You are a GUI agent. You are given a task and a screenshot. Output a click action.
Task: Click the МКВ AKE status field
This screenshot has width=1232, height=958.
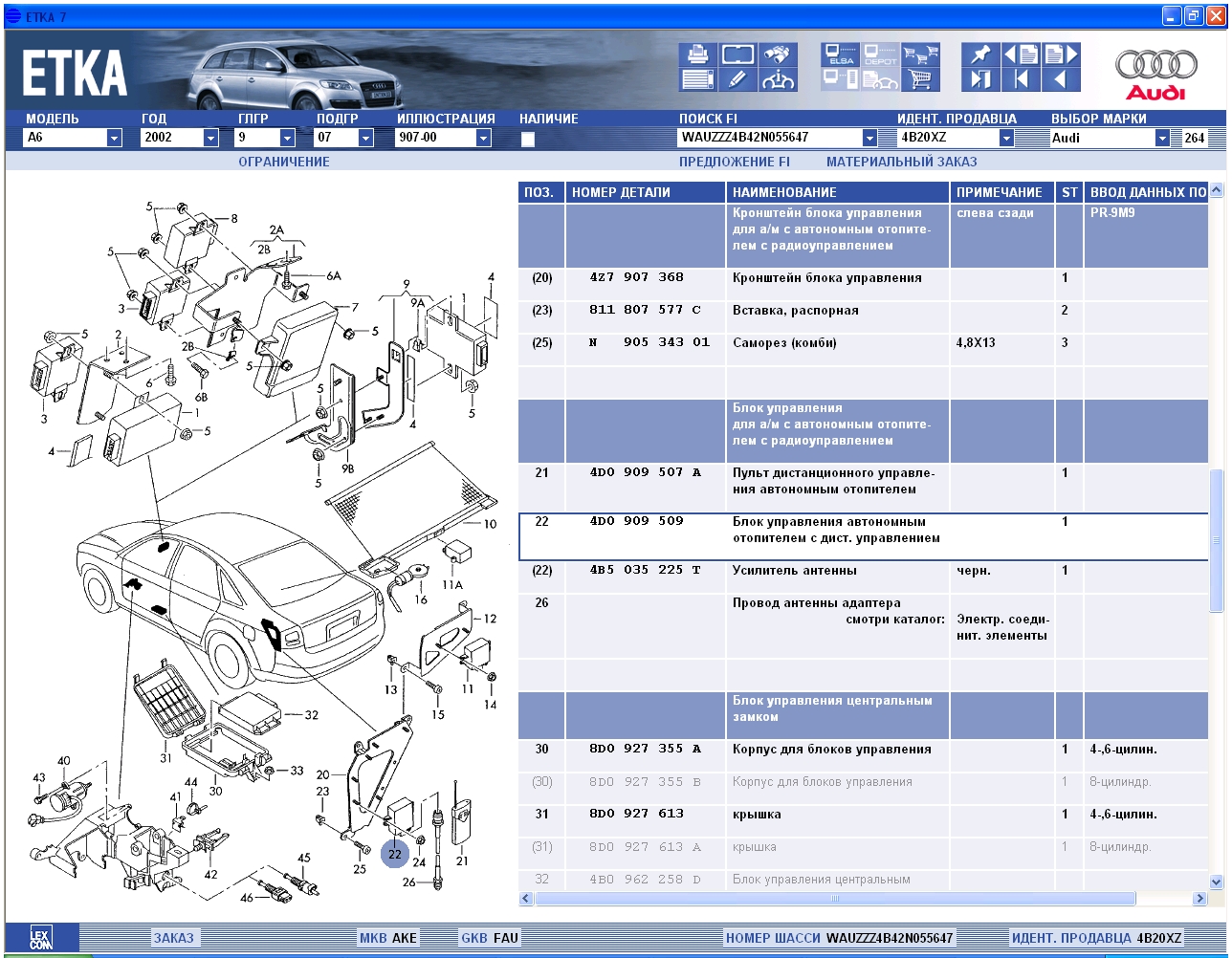(x=388, y=938)
